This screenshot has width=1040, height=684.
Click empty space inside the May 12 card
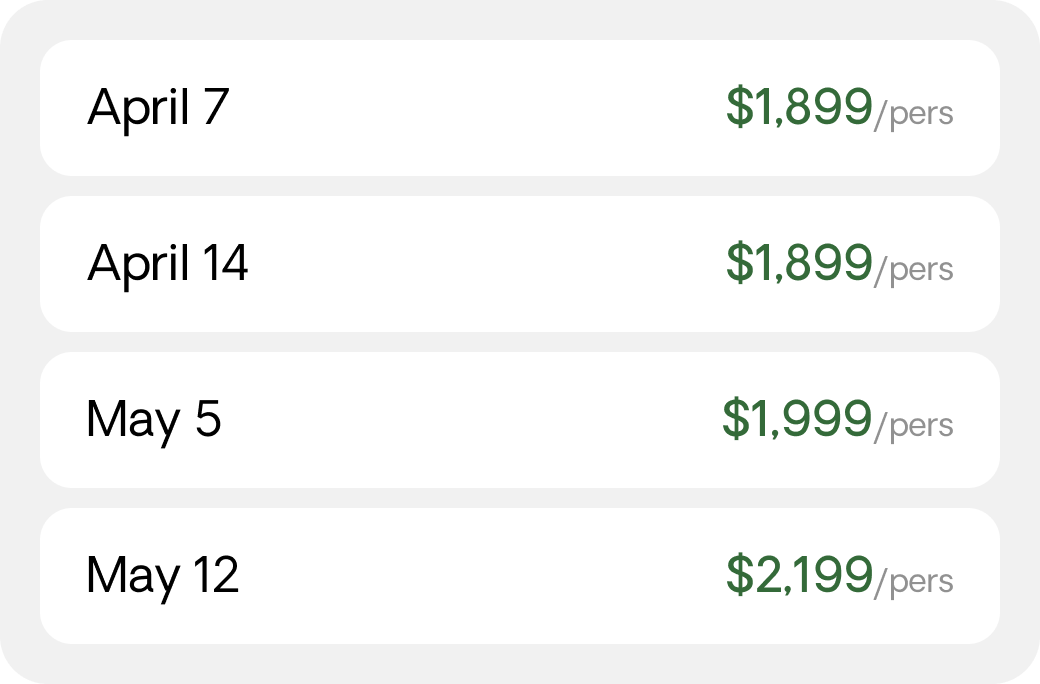pyautogui.click(x=478, y=576)
